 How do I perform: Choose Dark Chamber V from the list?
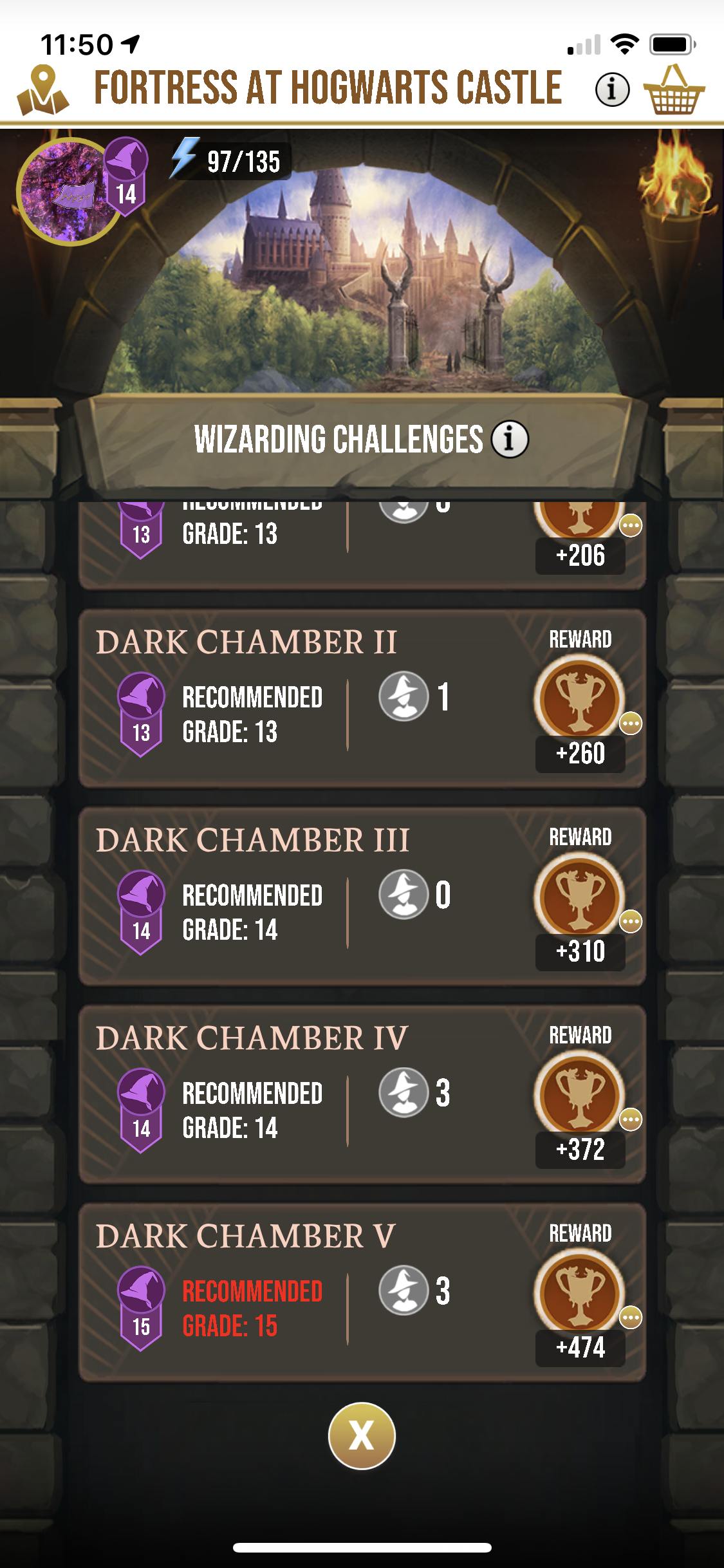coord(362,1292)
